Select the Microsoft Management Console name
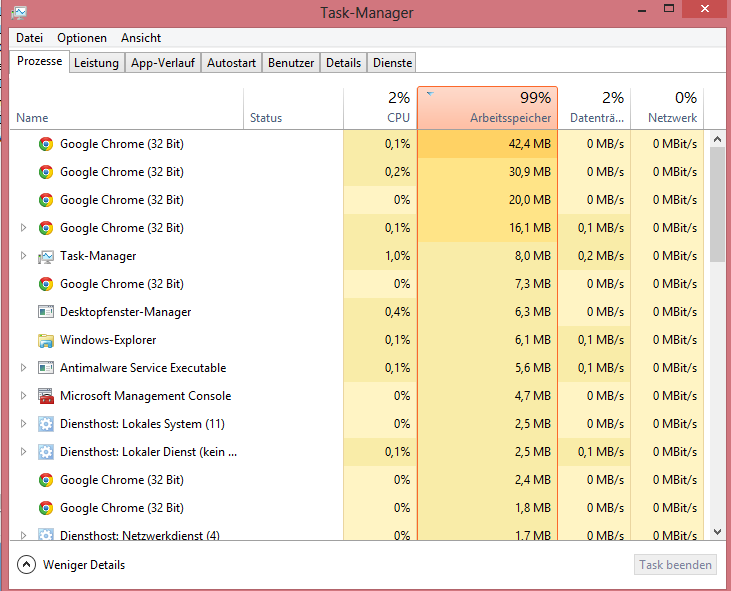Screen dimensions: 731x591 click(x=145, y=396)
